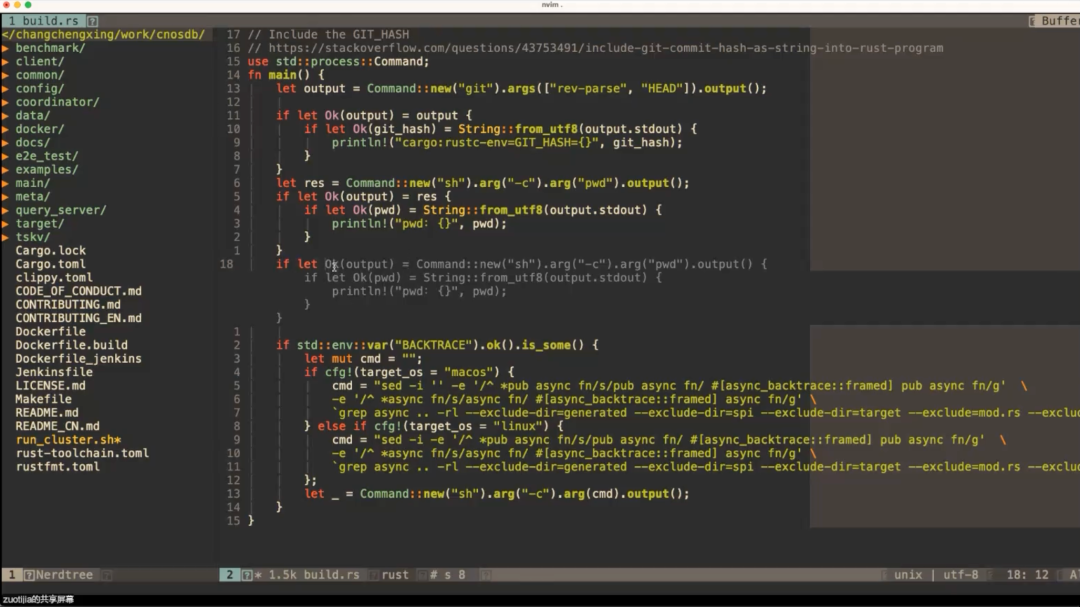Click the close icon on the build.rs bufferline tab
1080x607 pixels.
tap(93, 19)
